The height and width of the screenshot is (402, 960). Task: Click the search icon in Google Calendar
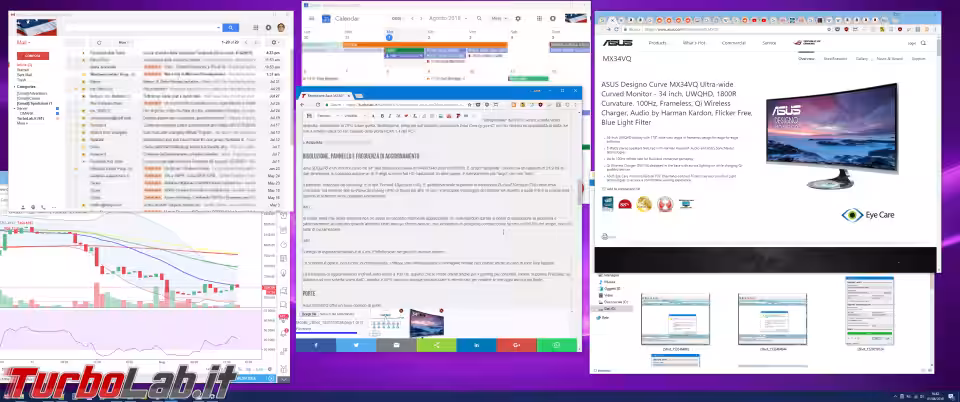point(479,19)
